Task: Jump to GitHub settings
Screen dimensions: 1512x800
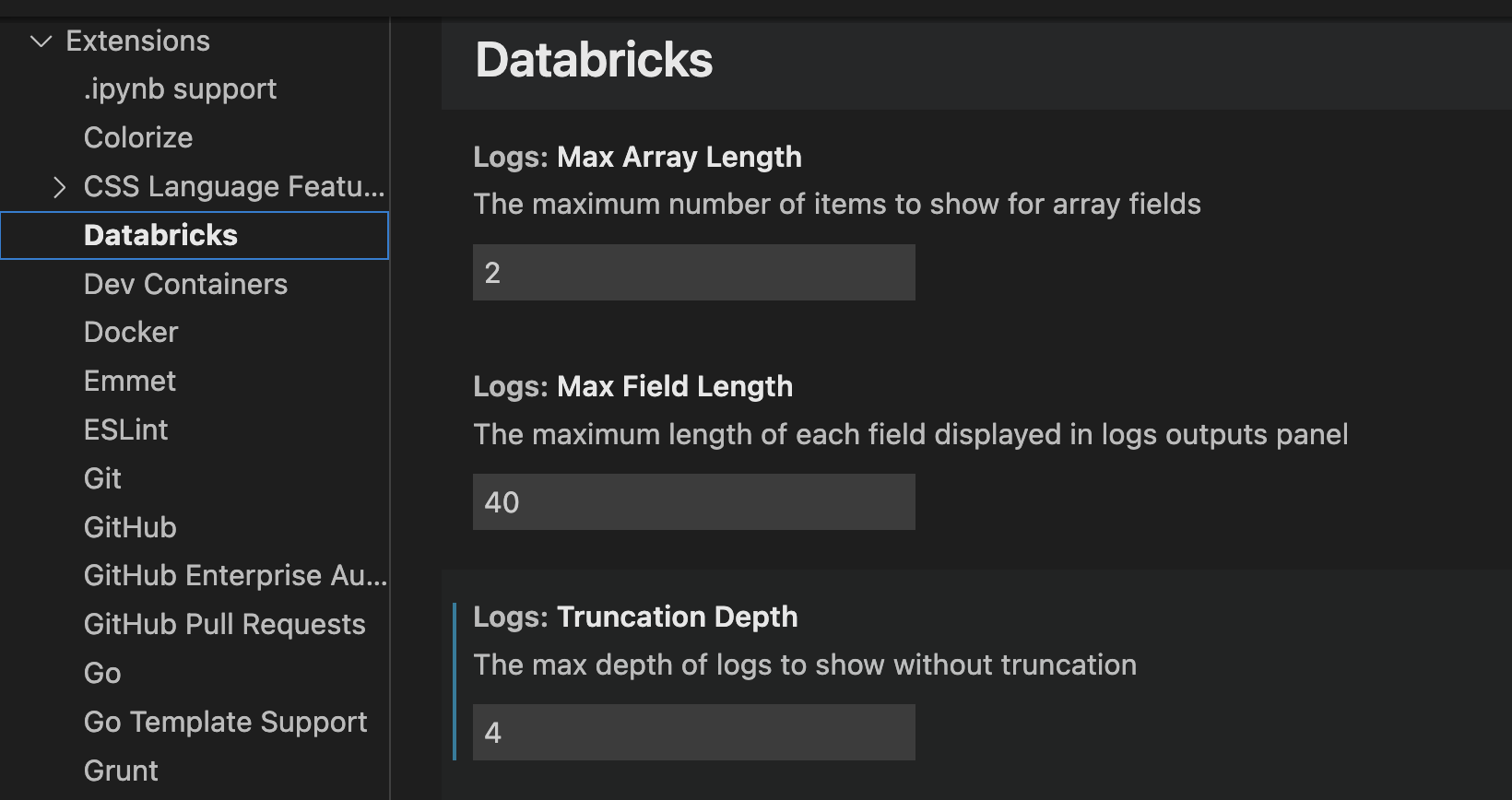Action: [130, 527]
